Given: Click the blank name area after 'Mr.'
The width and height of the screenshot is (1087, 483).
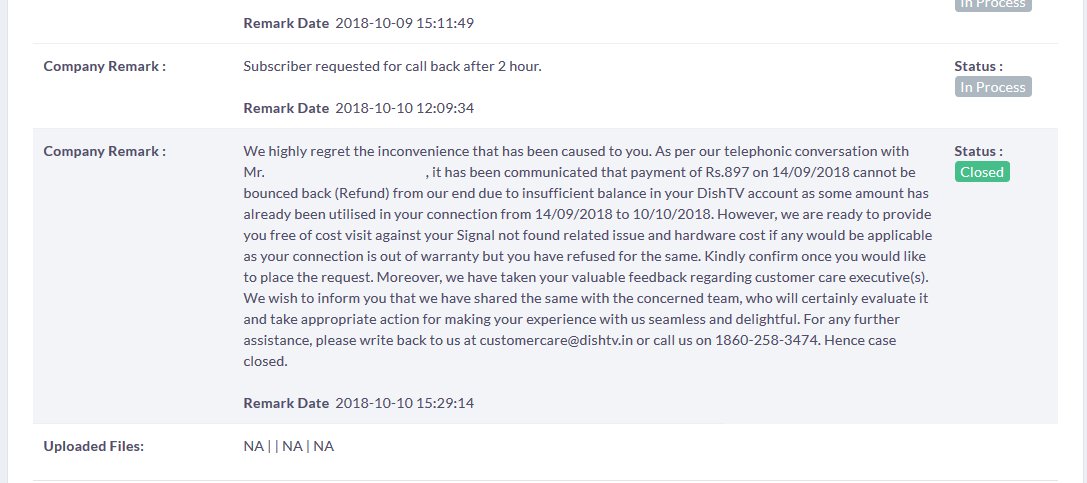Looking at the screenshot, I should [345, 172].
